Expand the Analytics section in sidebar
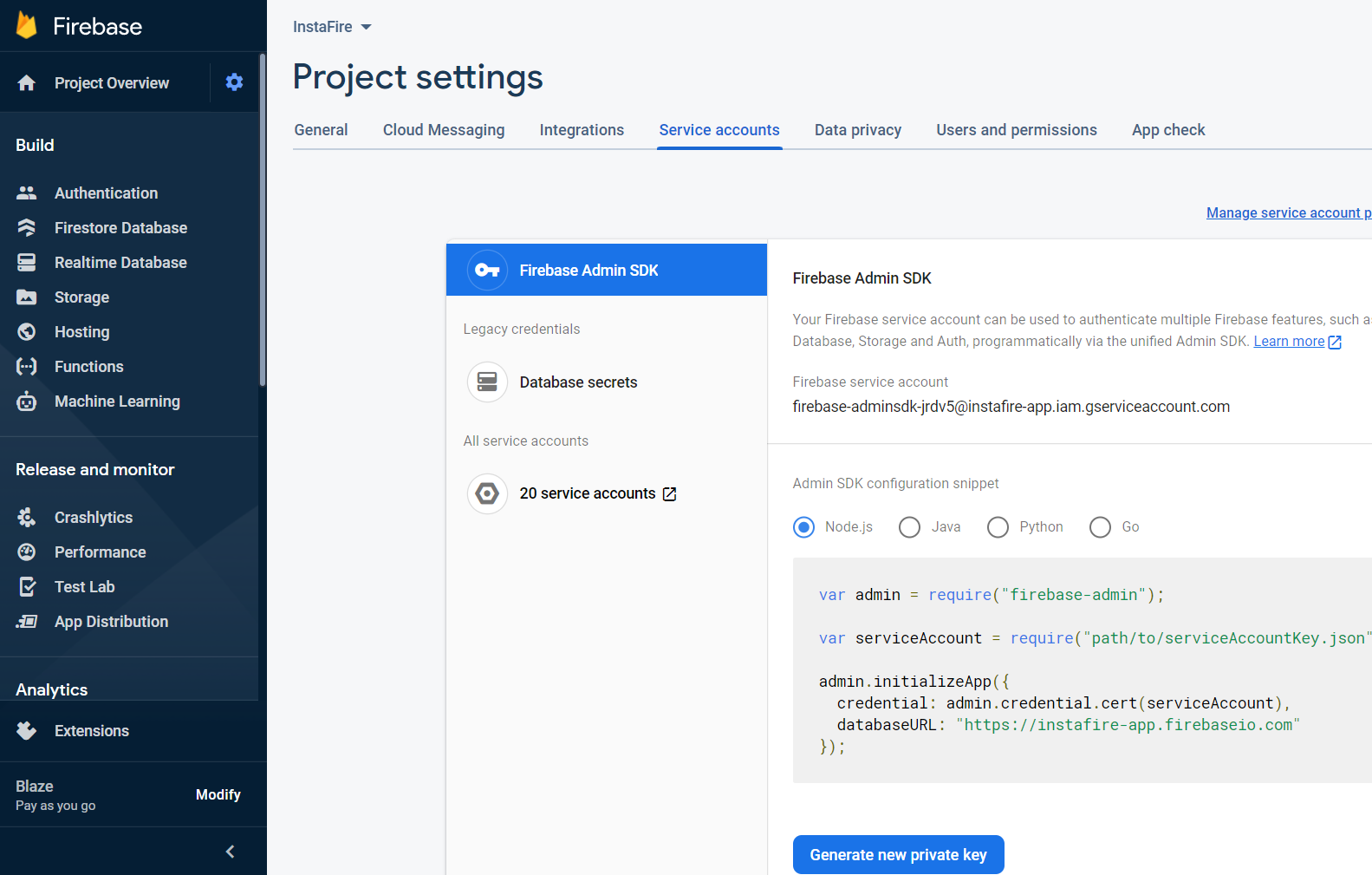Screen dimensions: 1372x875 (x=52, y=689)
